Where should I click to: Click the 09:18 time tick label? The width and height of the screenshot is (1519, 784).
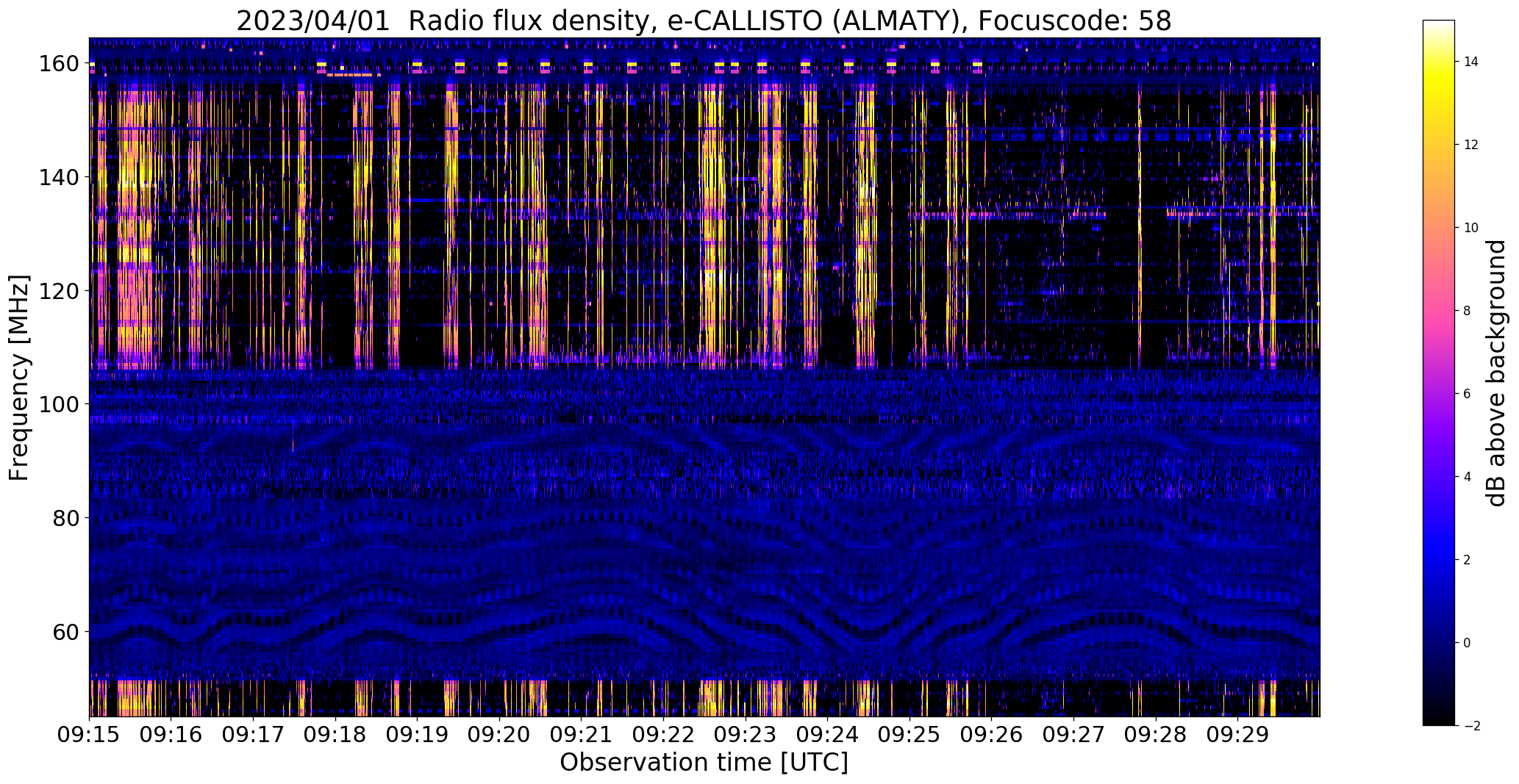[335, 736]
